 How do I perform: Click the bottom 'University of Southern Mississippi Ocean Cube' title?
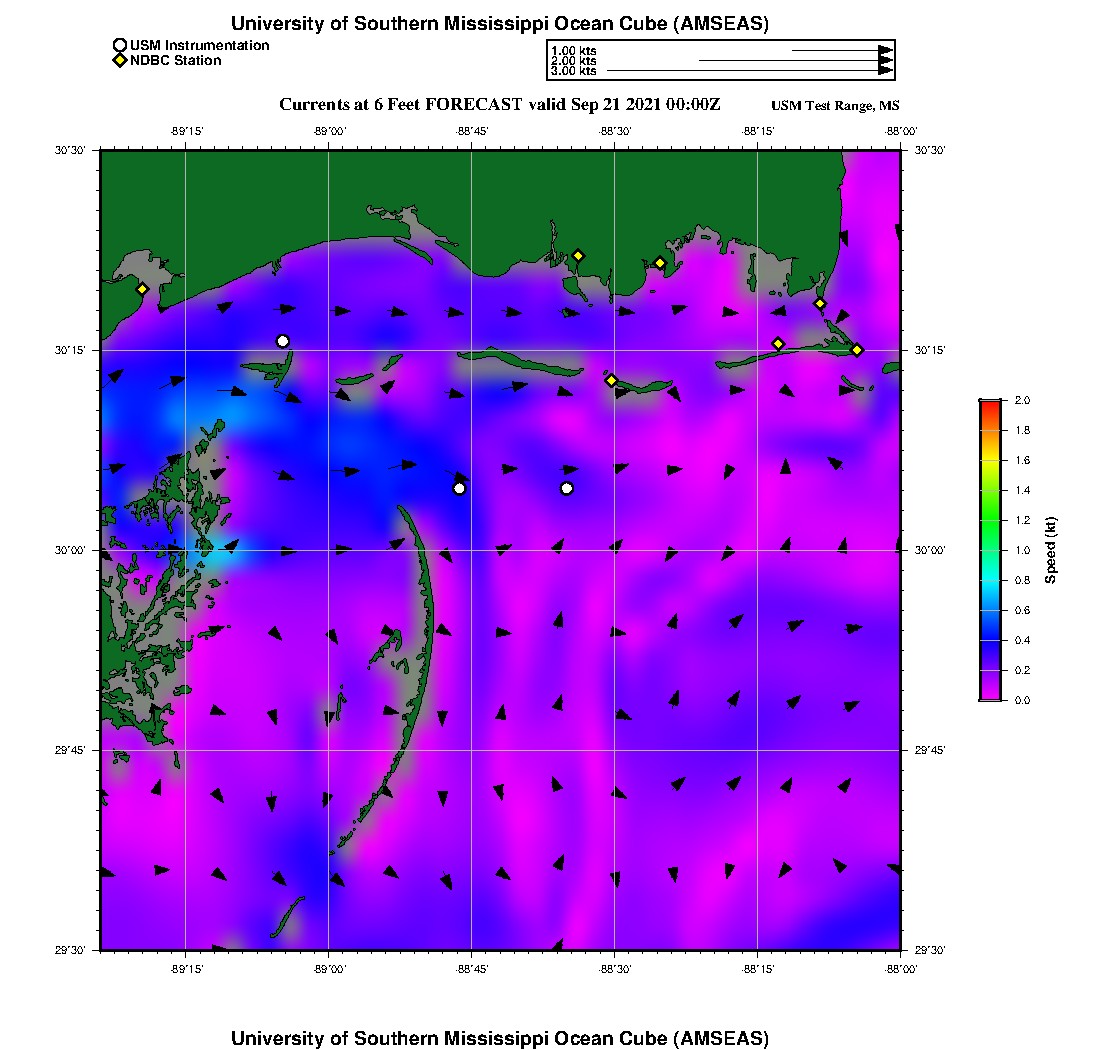pos(500,1038)
